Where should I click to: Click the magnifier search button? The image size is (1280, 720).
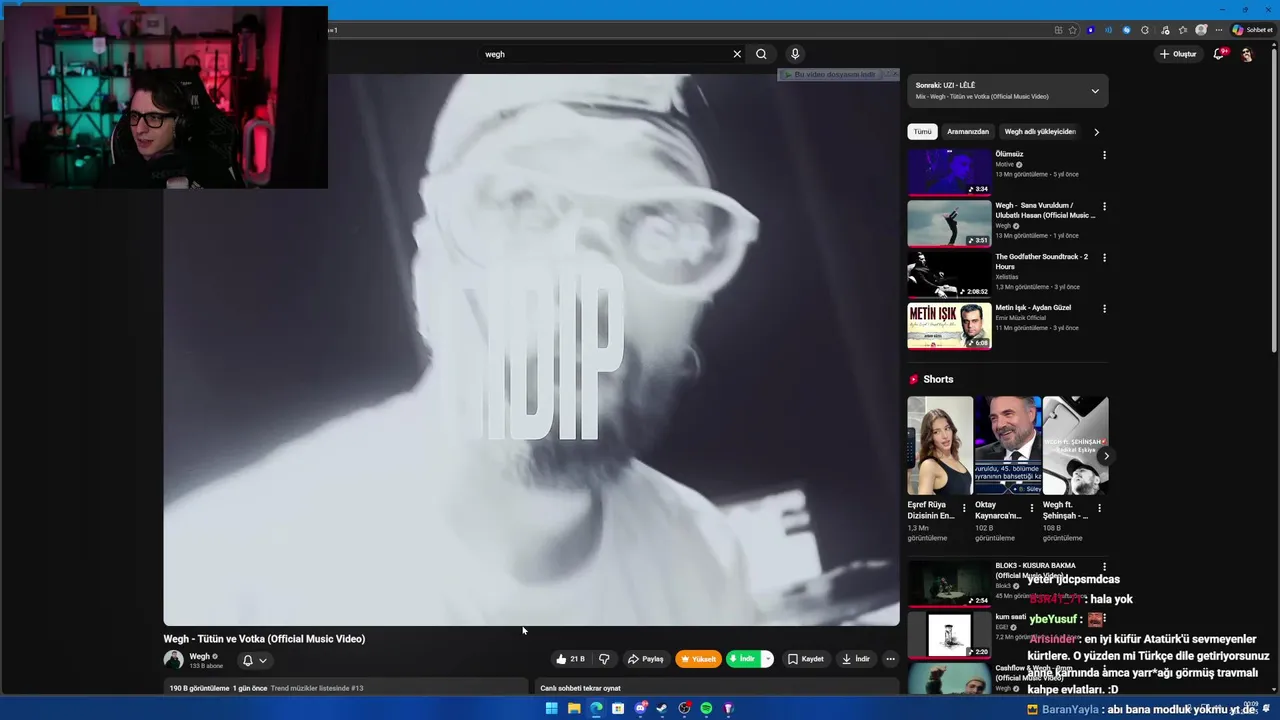pos(761,54)
